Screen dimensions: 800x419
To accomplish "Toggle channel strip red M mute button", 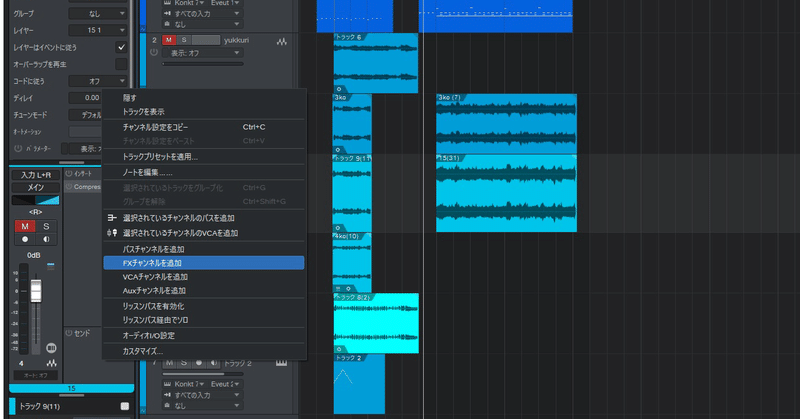I will pyautogui.click(x=24, y=226).
